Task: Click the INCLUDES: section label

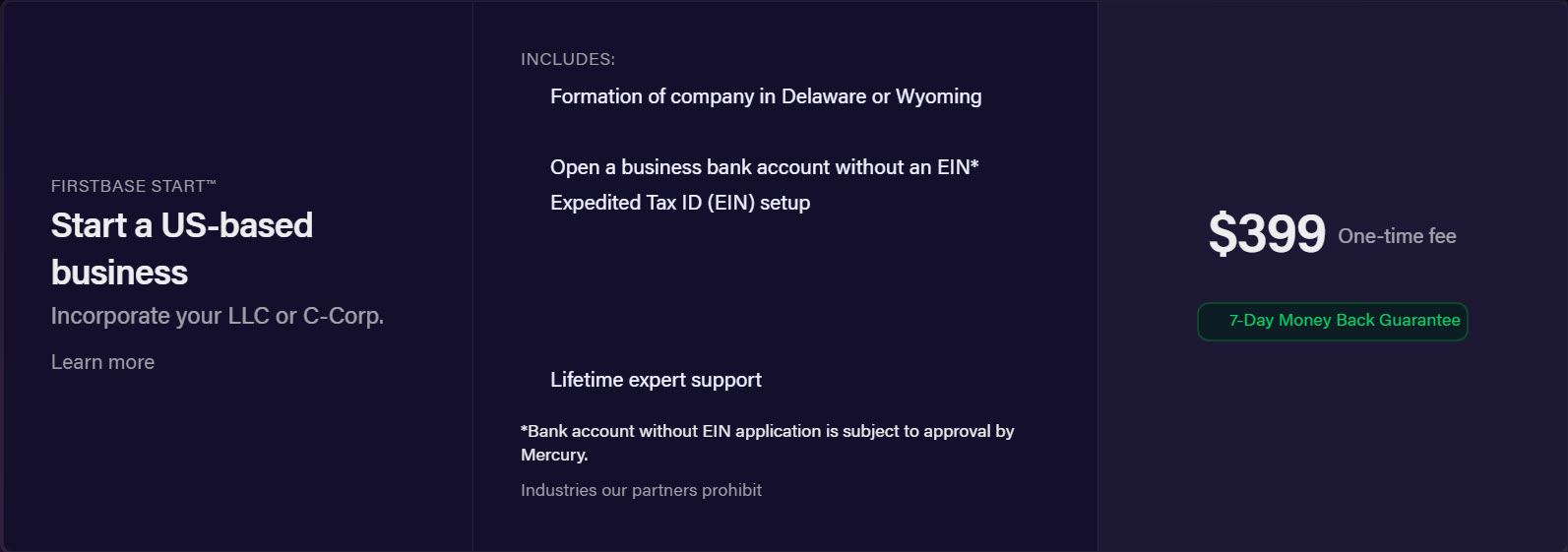Action: point(568,59)
